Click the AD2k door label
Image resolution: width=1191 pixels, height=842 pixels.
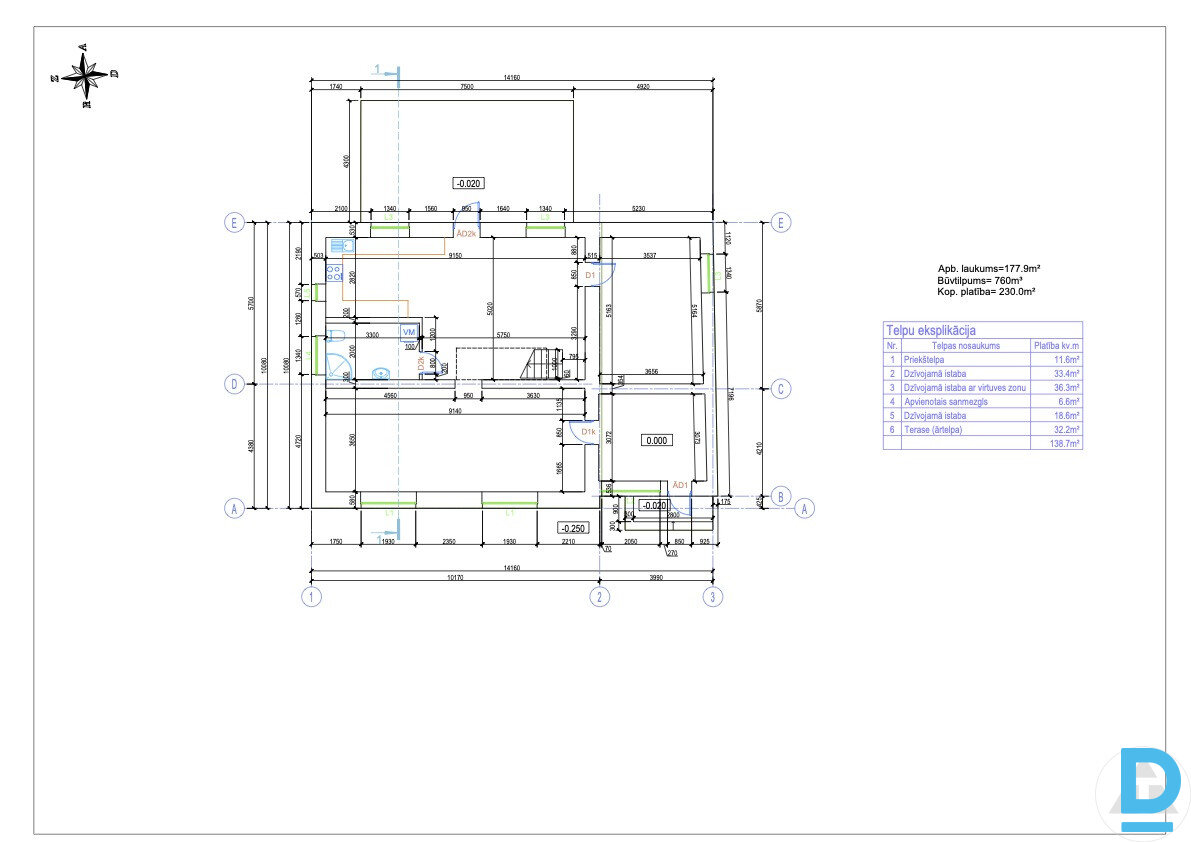pyautogui.click(x=466, y=234)
